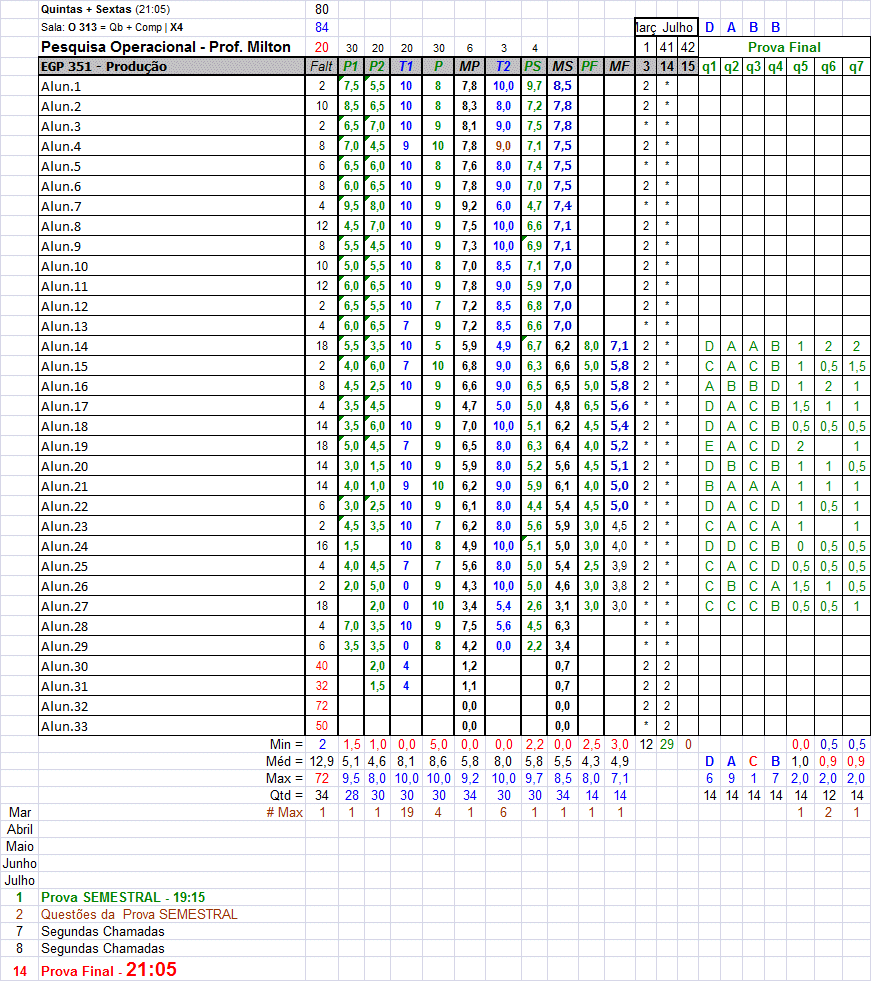871x981 pixels.
Task: Click the 'EGP 351 - Produção' header cell
Action: [x=104, y=67]
